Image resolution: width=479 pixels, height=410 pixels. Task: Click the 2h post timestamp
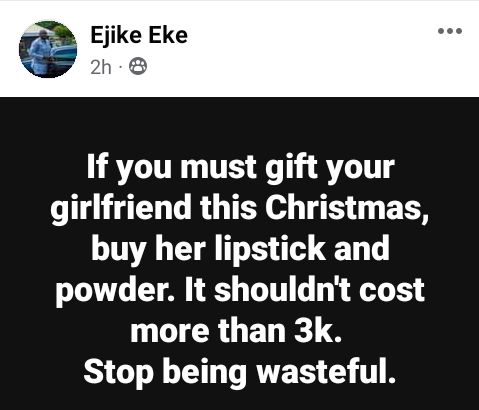pos(101,67)
